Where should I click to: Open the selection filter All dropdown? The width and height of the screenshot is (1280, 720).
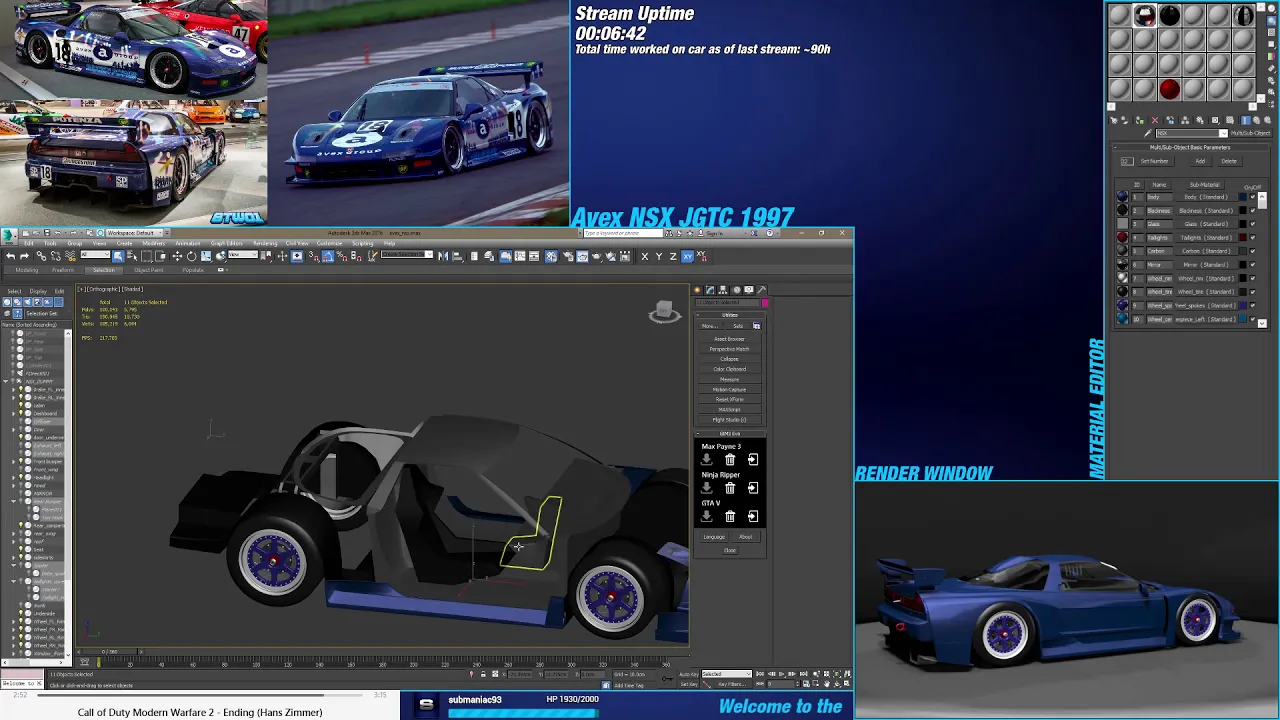[95, 255]
